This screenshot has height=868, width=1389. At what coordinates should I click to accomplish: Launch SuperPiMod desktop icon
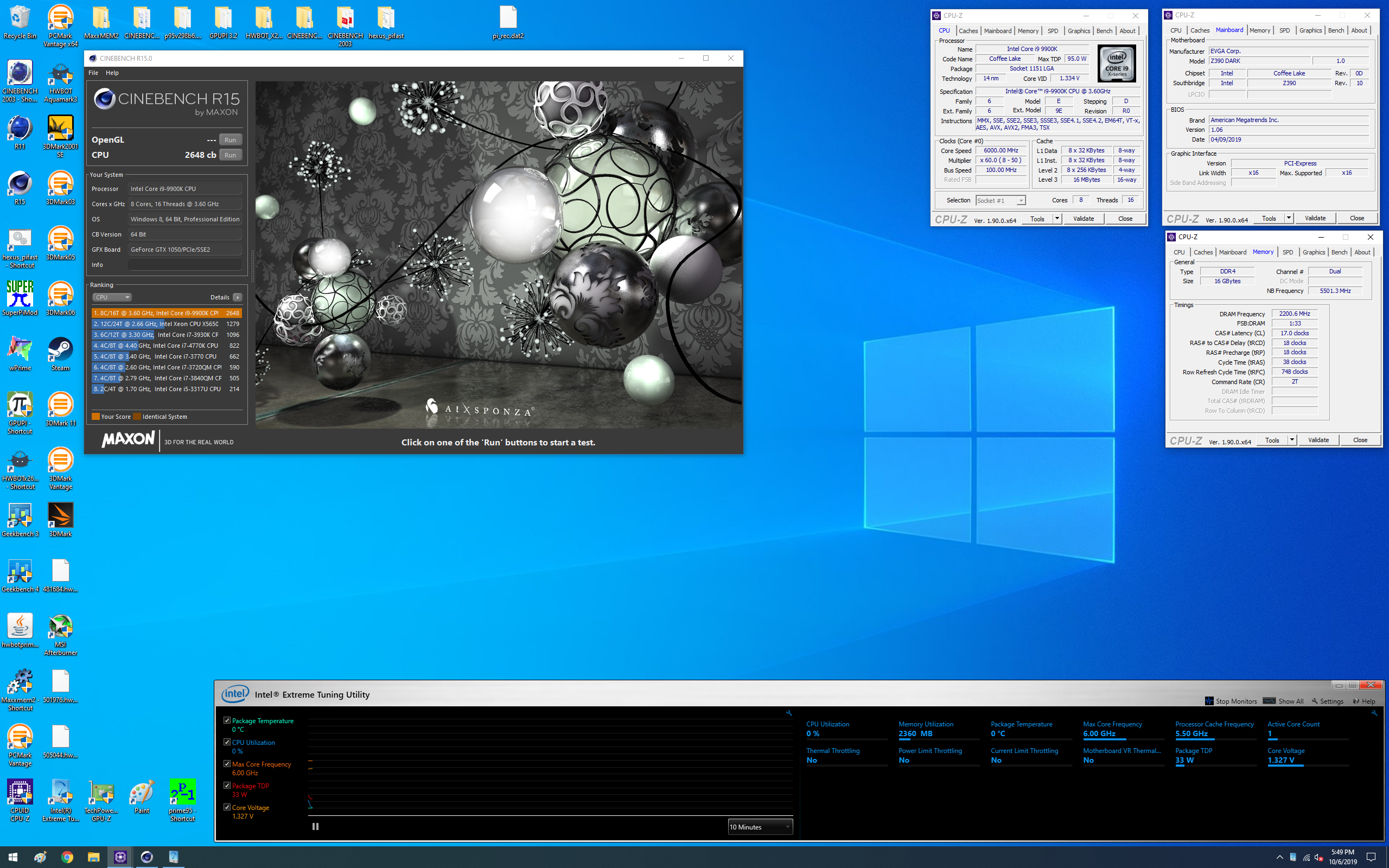[20, 298]
